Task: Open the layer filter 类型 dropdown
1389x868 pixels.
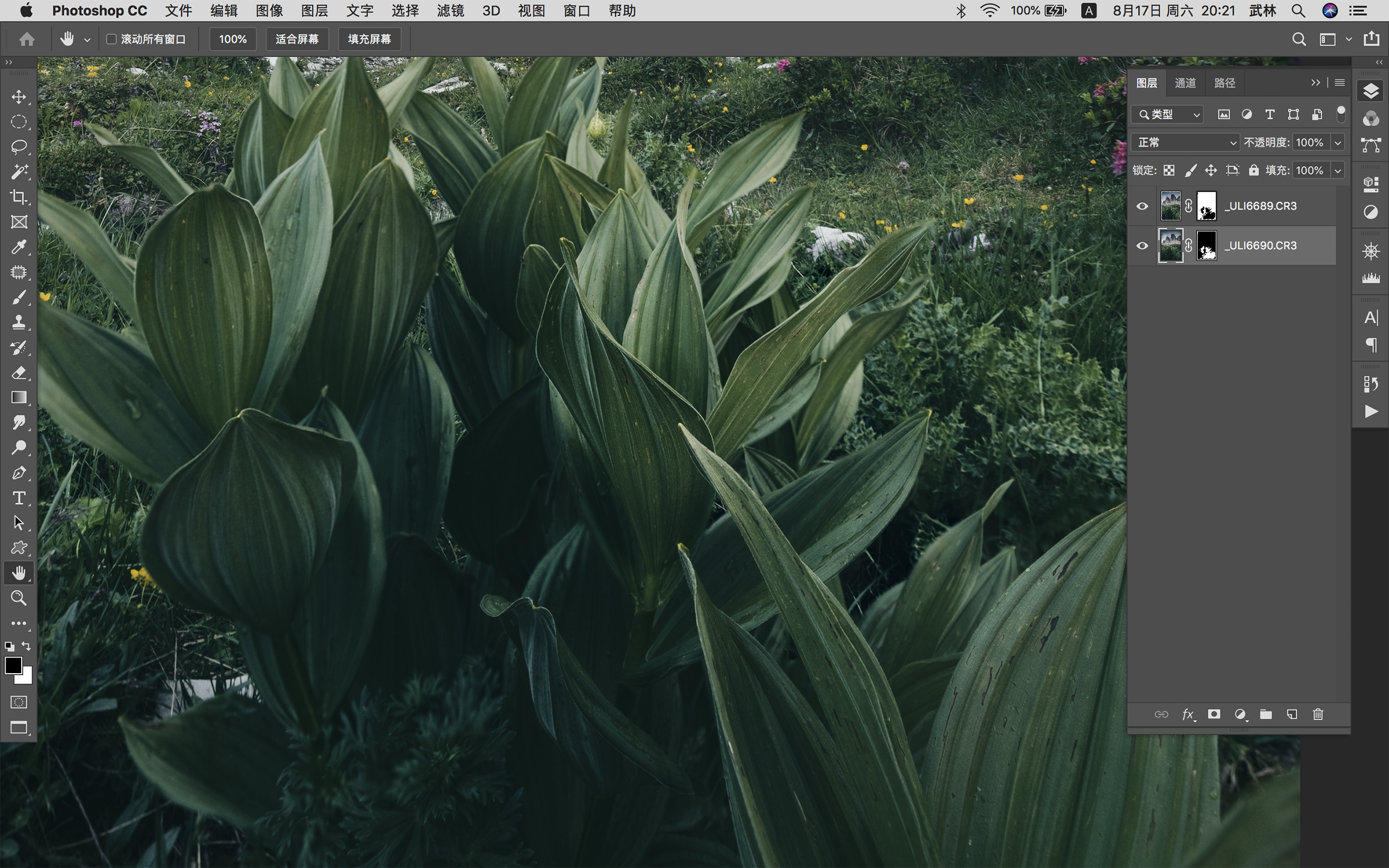Action: (1168, 115)
